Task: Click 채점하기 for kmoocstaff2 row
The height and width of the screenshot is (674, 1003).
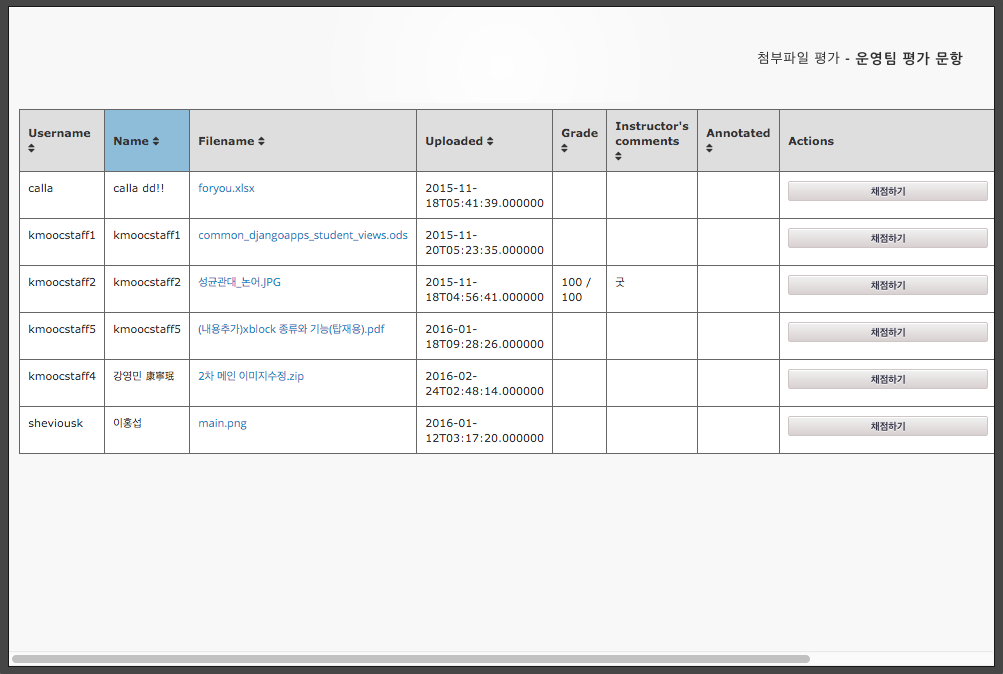Action: tap(887, 285)
